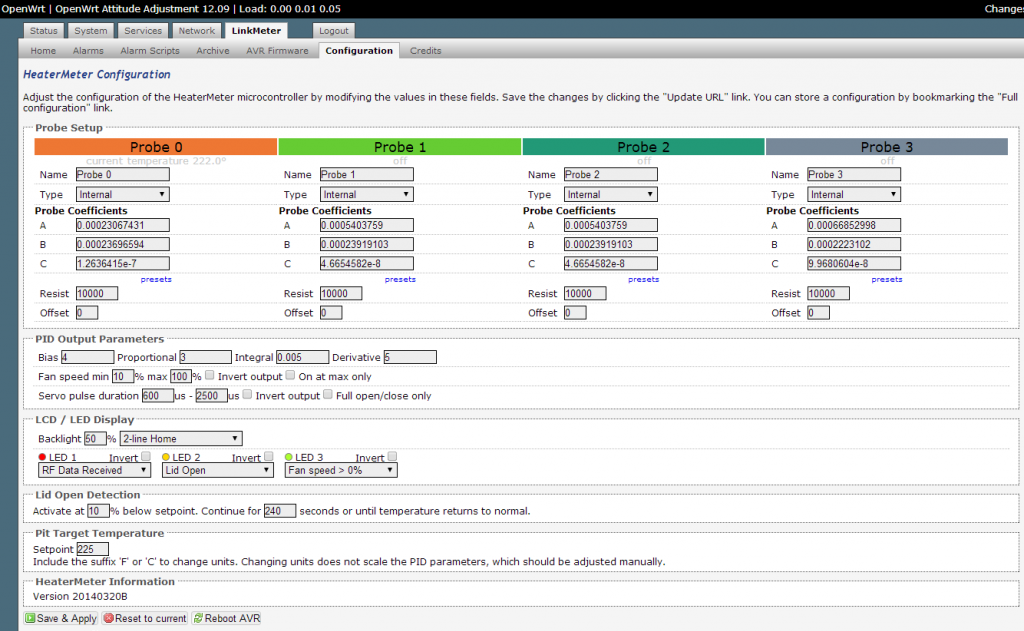Click servo pulse 2500 us field
1024x631 pixels.
212,395
